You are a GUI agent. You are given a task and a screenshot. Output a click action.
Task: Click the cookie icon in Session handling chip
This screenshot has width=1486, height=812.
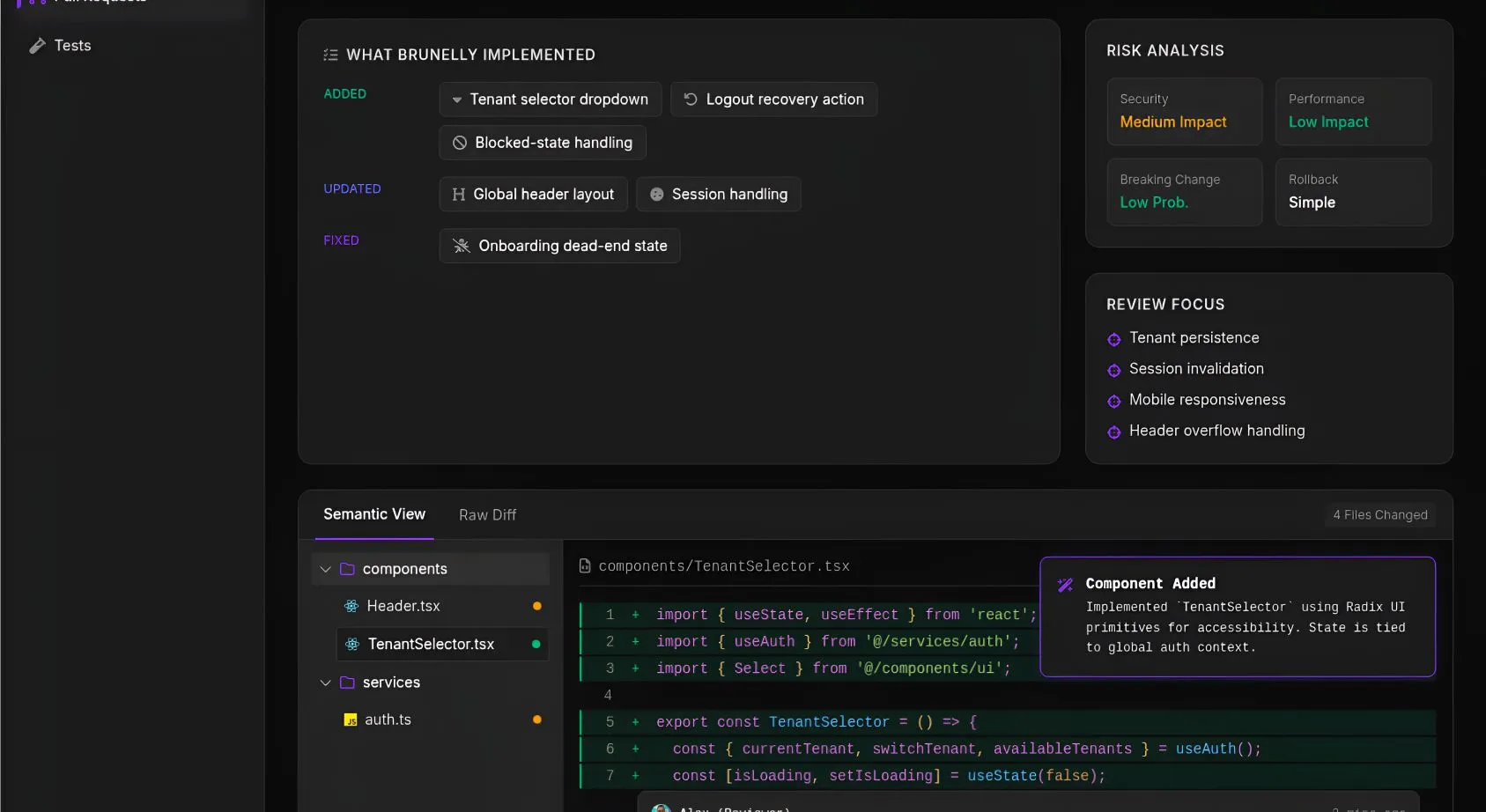click(656, 194)
